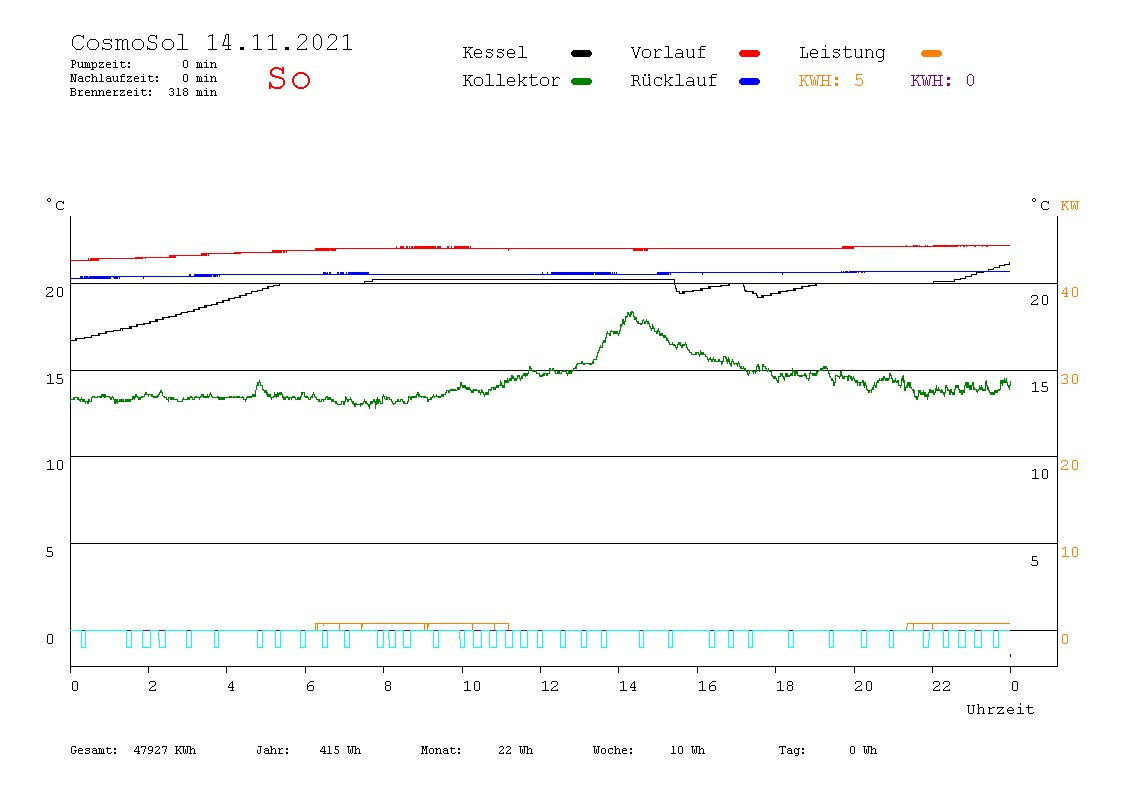Screen dimensions: 1148x812
Task: Click hour '22' on time axis
Action: [942, 687]
